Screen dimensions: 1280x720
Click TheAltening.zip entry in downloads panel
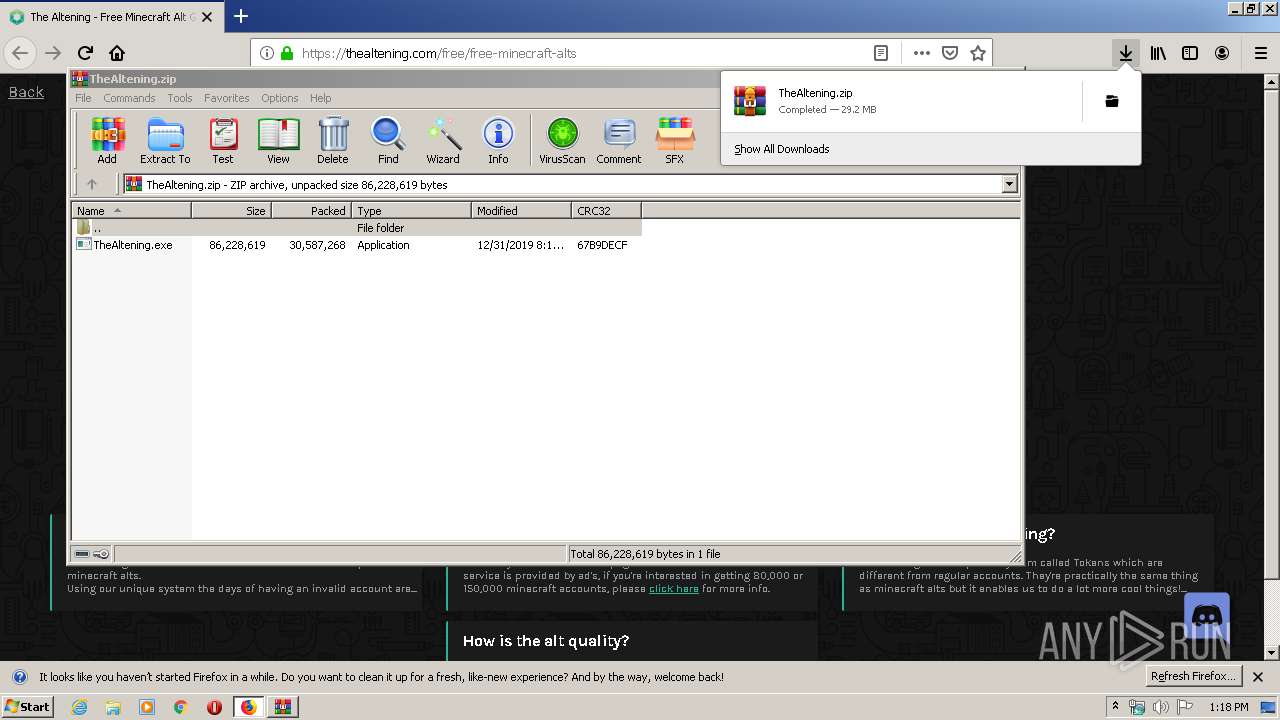(x=900, y=101)
